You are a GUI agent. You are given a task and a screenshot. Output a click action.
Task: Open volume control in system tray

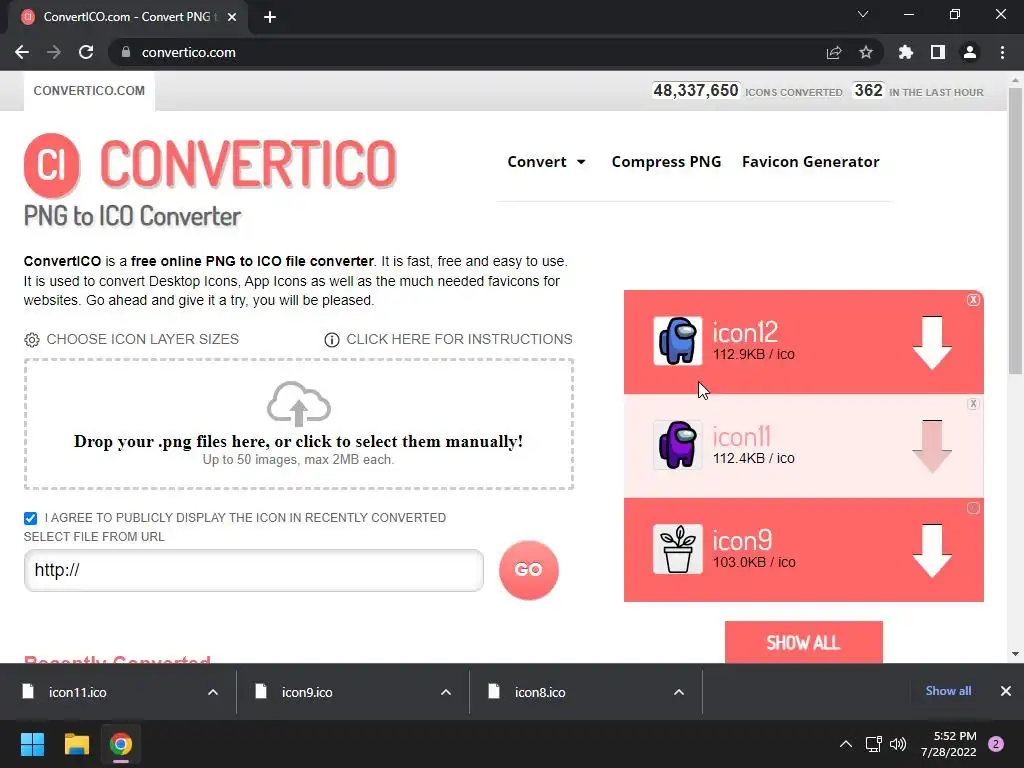tap(898, 744)
